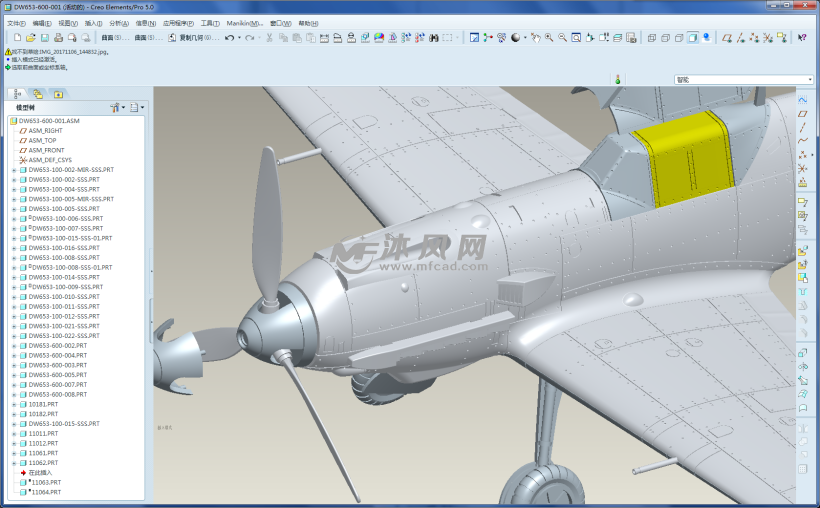This screenshot has height=508, width=820.
Task: Click the binoculars Find icon
Action: tap(434, 38)
